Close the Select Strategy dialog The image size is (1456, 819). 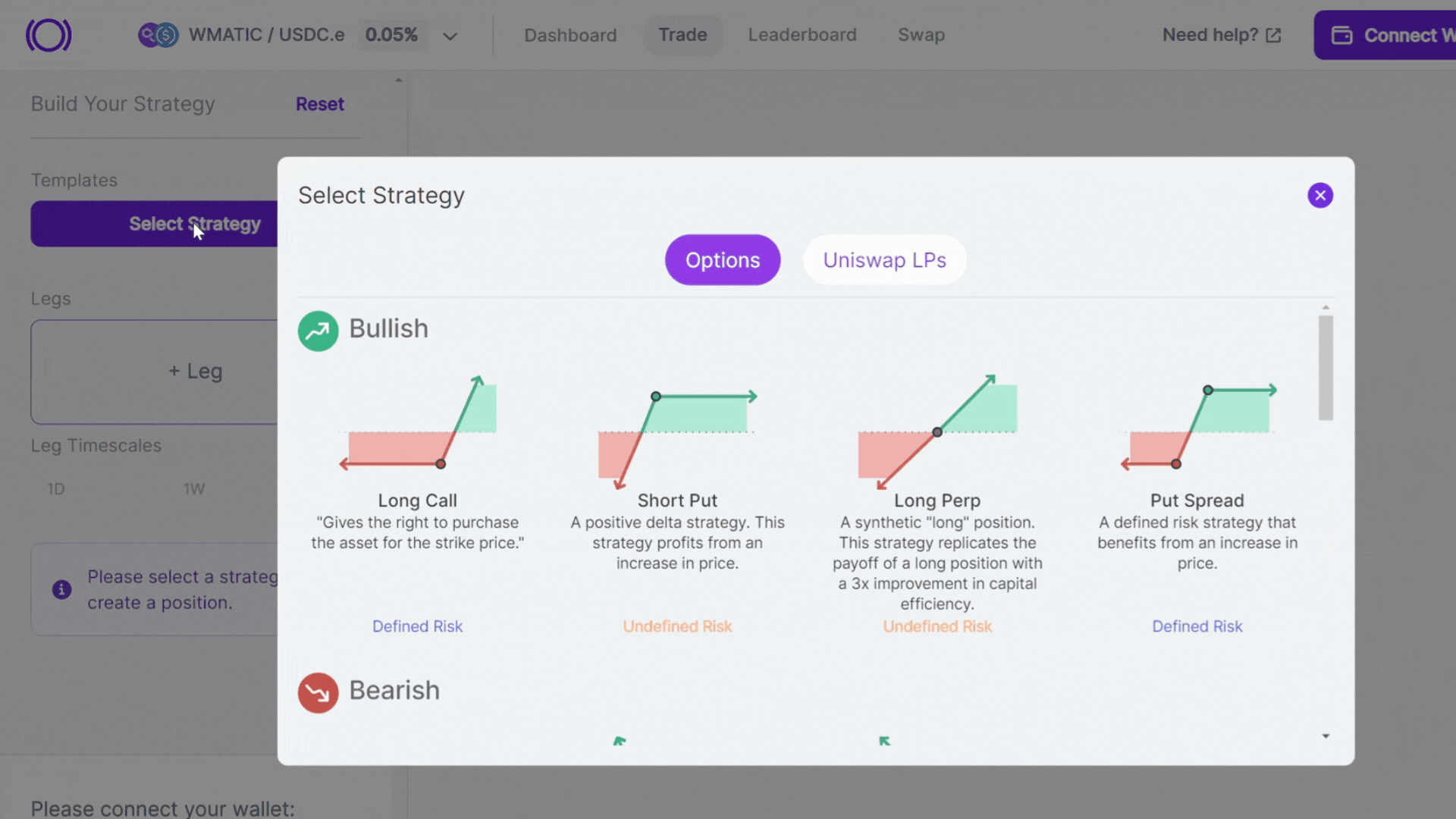tap(1319, 196)
